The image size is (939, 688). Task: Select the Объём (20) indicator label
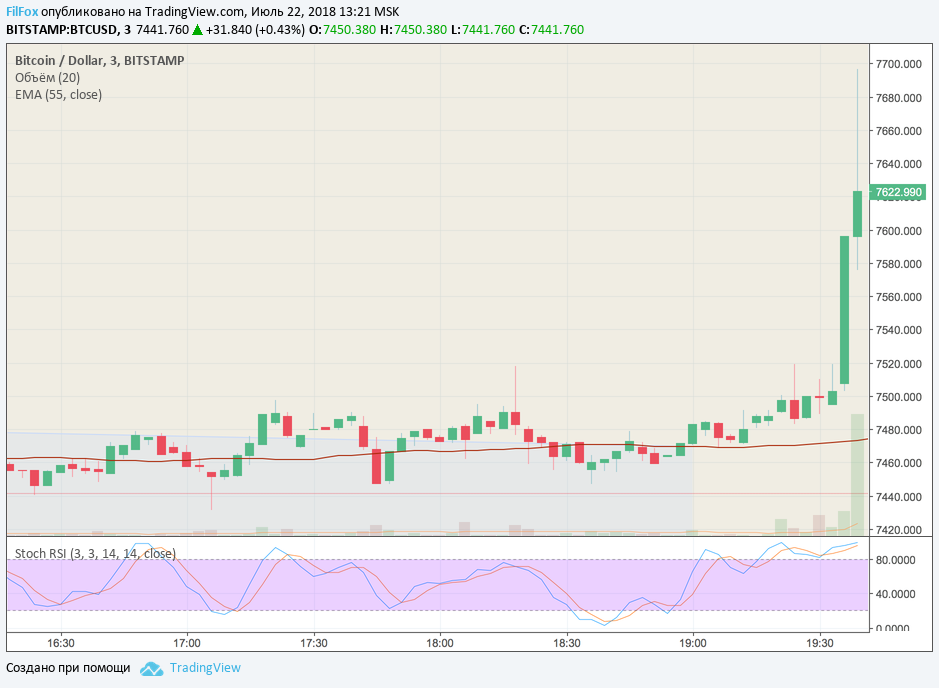47,77
